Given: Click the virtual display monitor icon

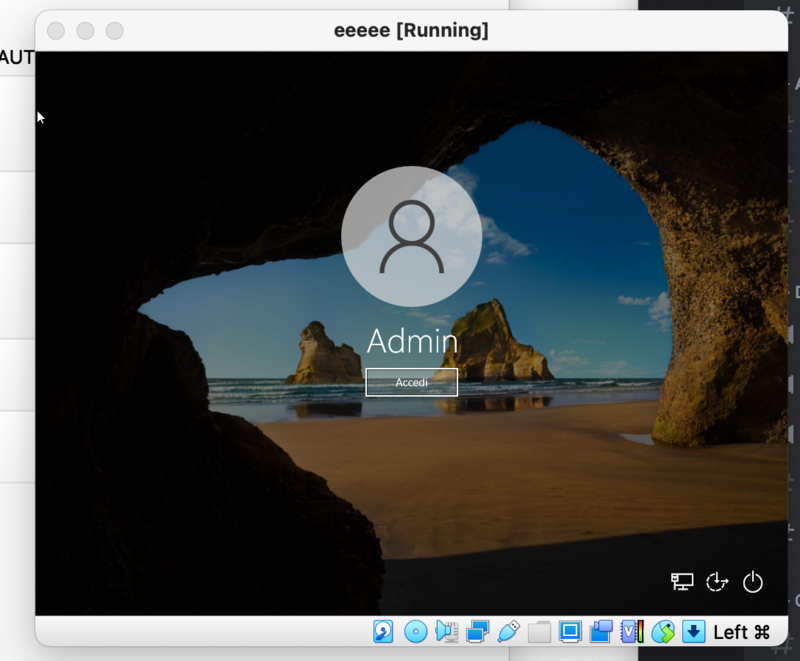Looking at the screenshot, I should (570, 632).
